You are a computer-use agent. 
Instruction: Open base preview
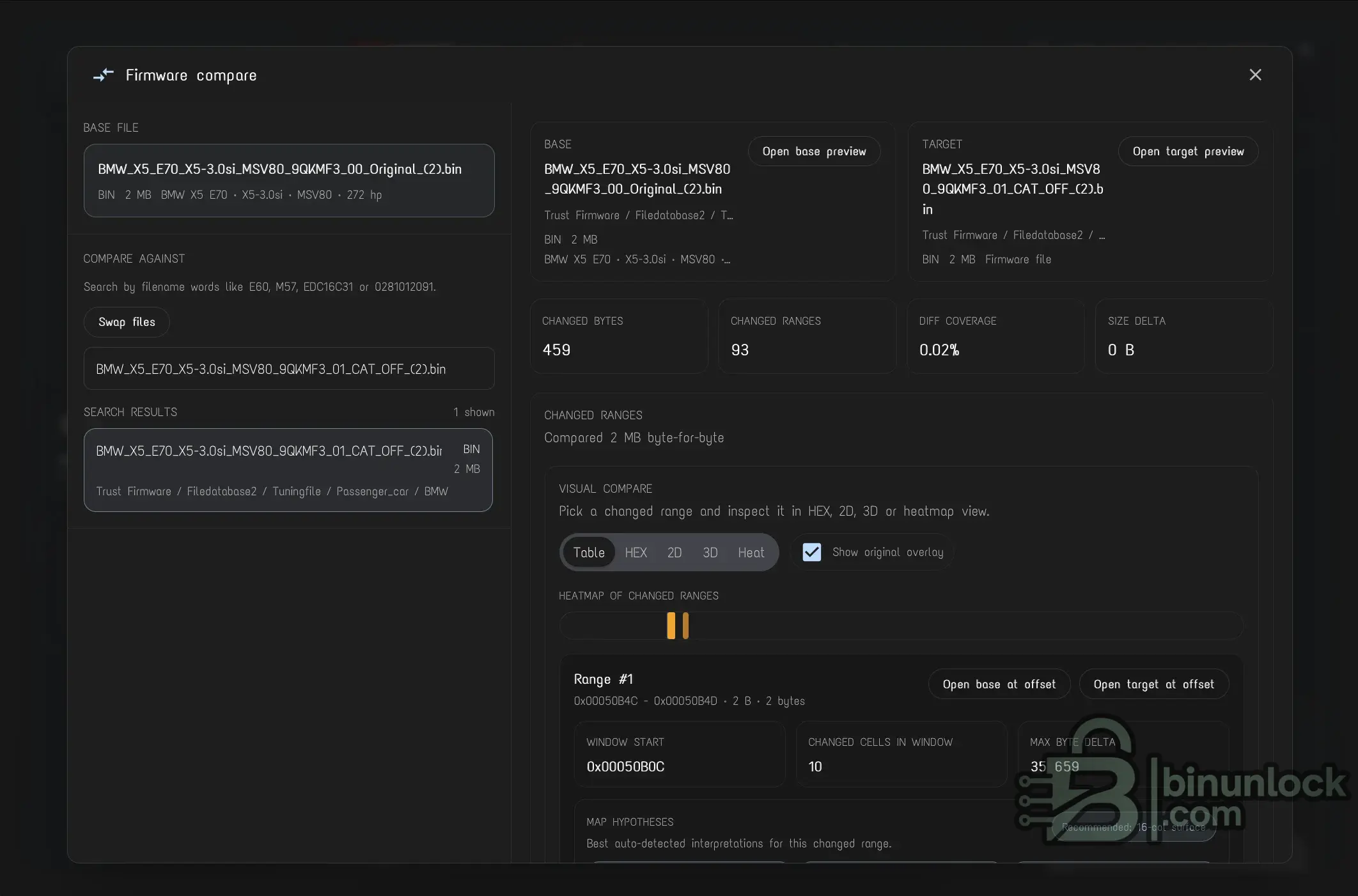tap(814, 151)
